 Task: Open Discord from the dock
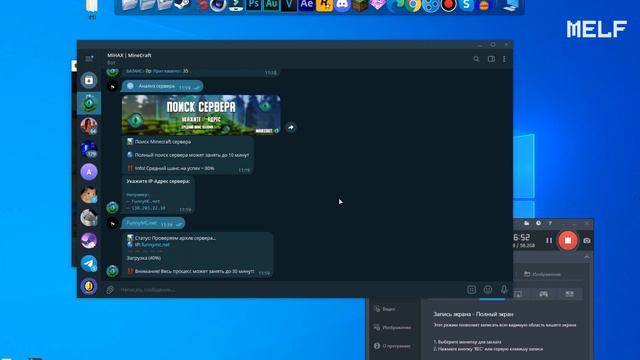(x=342, y=5)
